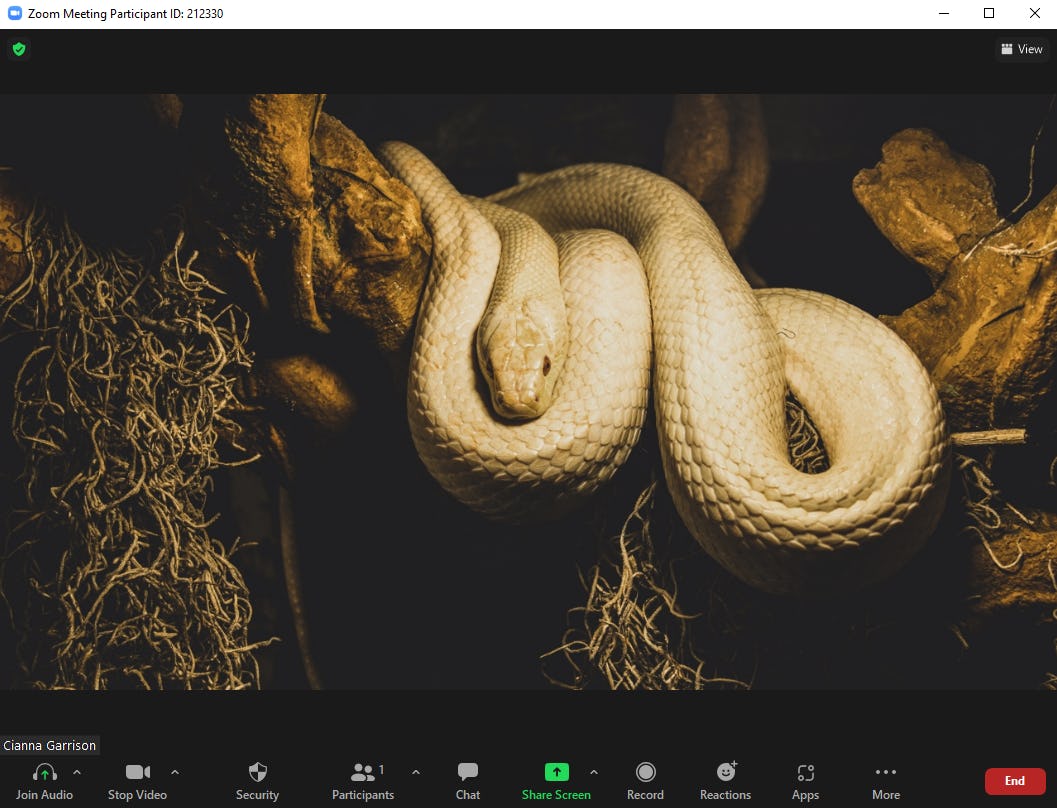Screen dimensions: 1057x808
Task: Start sharing with Share Screen
Action: [x=556, y=772]
